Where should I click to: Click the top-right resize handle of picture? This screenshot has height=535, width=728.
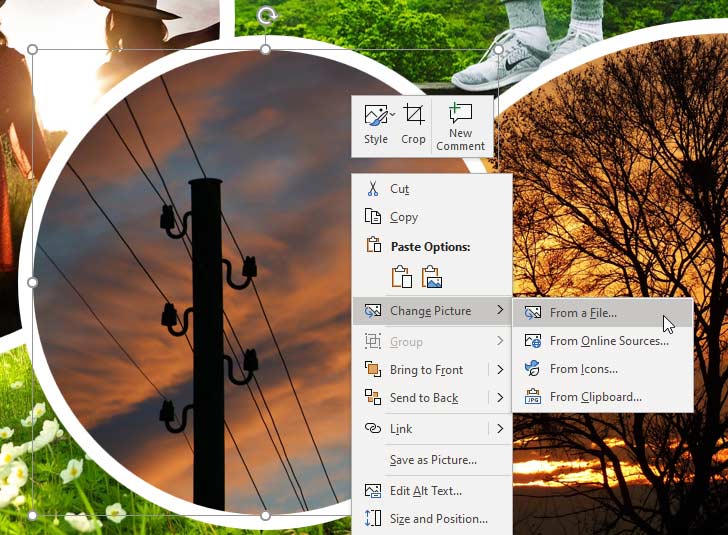[499, 49]
